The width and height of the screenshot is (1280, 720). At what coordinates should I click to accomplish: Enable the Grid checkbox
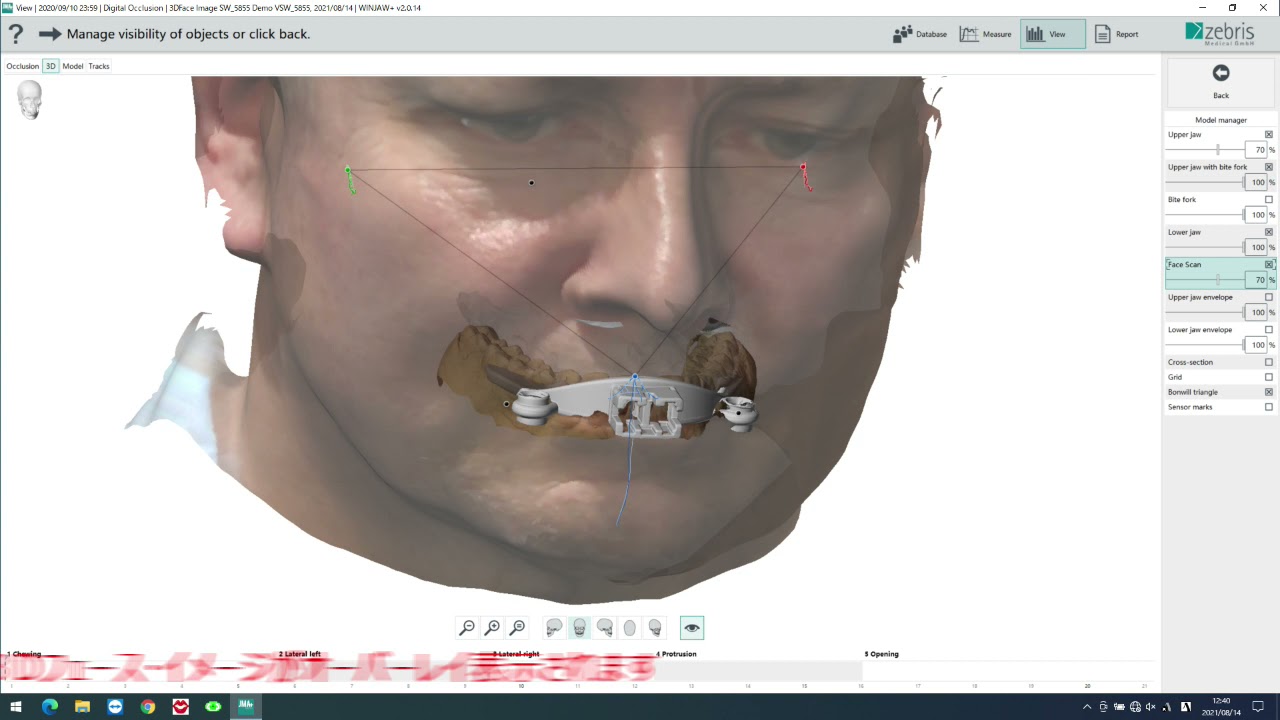pyautogui.click(x=1269, y=377)
